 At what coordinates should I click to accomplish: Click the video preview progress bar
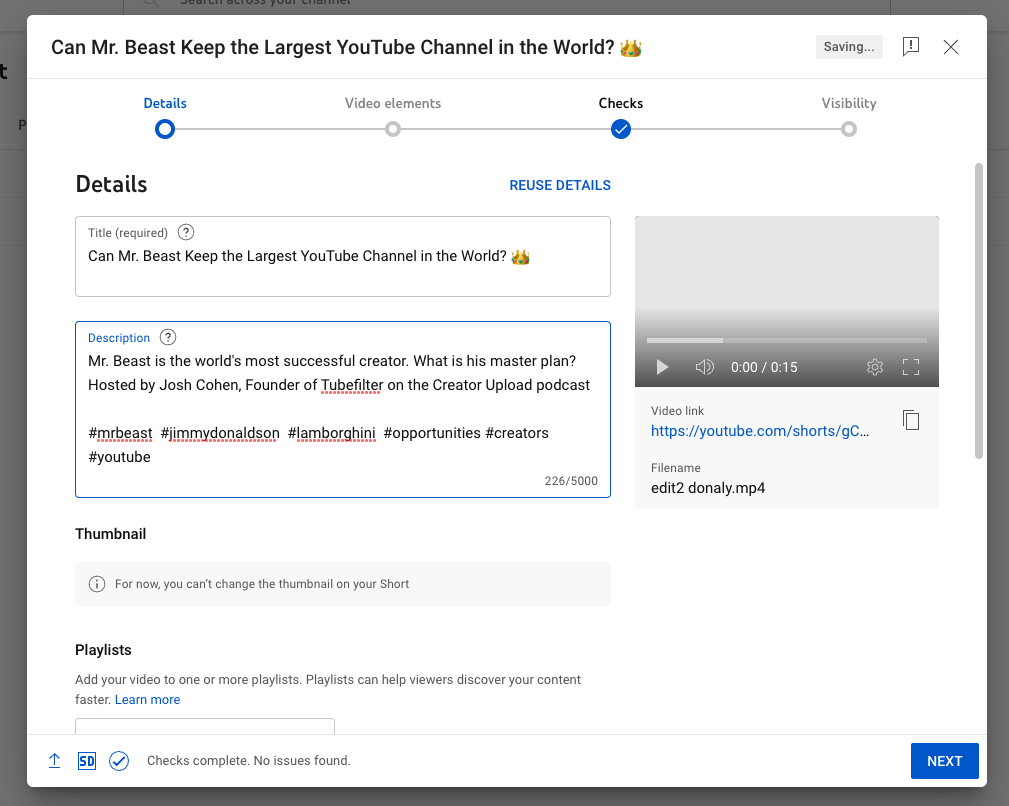pyautogui.click(x=786, y=340)
